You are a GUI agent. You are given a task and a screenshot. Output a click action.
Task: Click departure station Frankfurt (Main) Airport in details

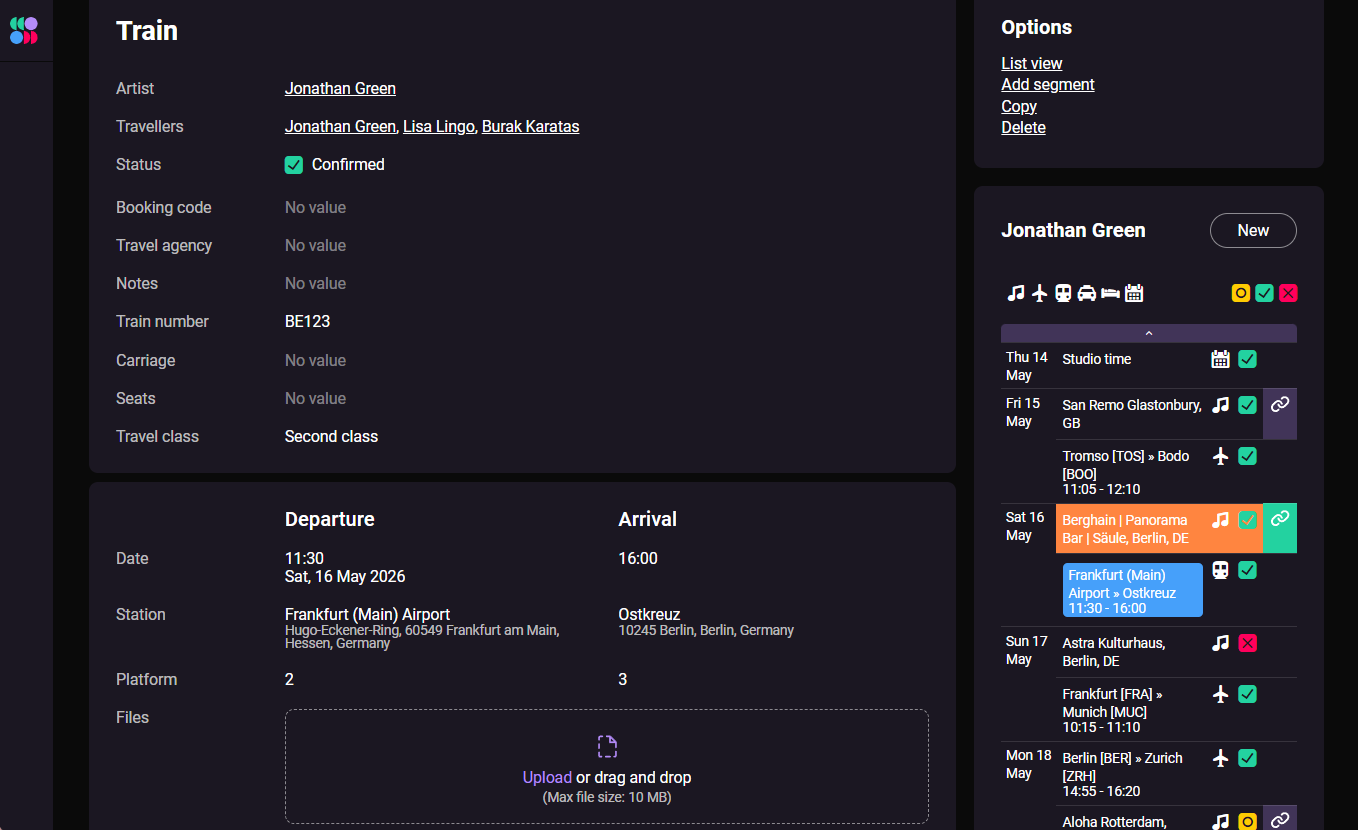(x=367, y=614)
